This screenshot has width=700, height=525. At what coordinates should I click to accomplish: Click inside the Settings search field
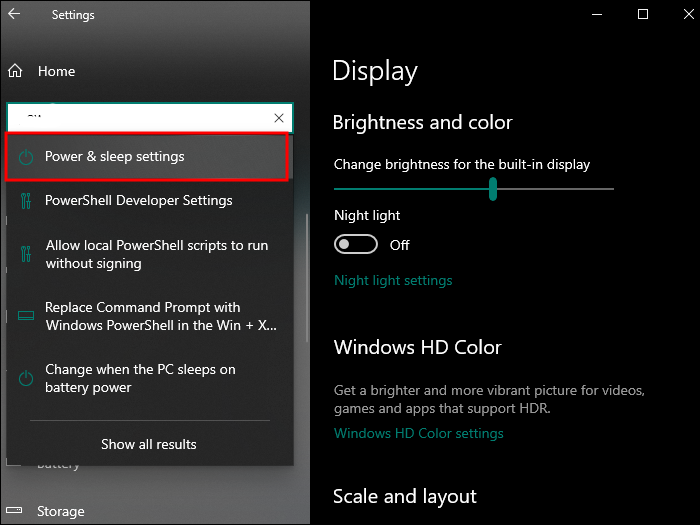pyautogui.click(x=140, y=118)
